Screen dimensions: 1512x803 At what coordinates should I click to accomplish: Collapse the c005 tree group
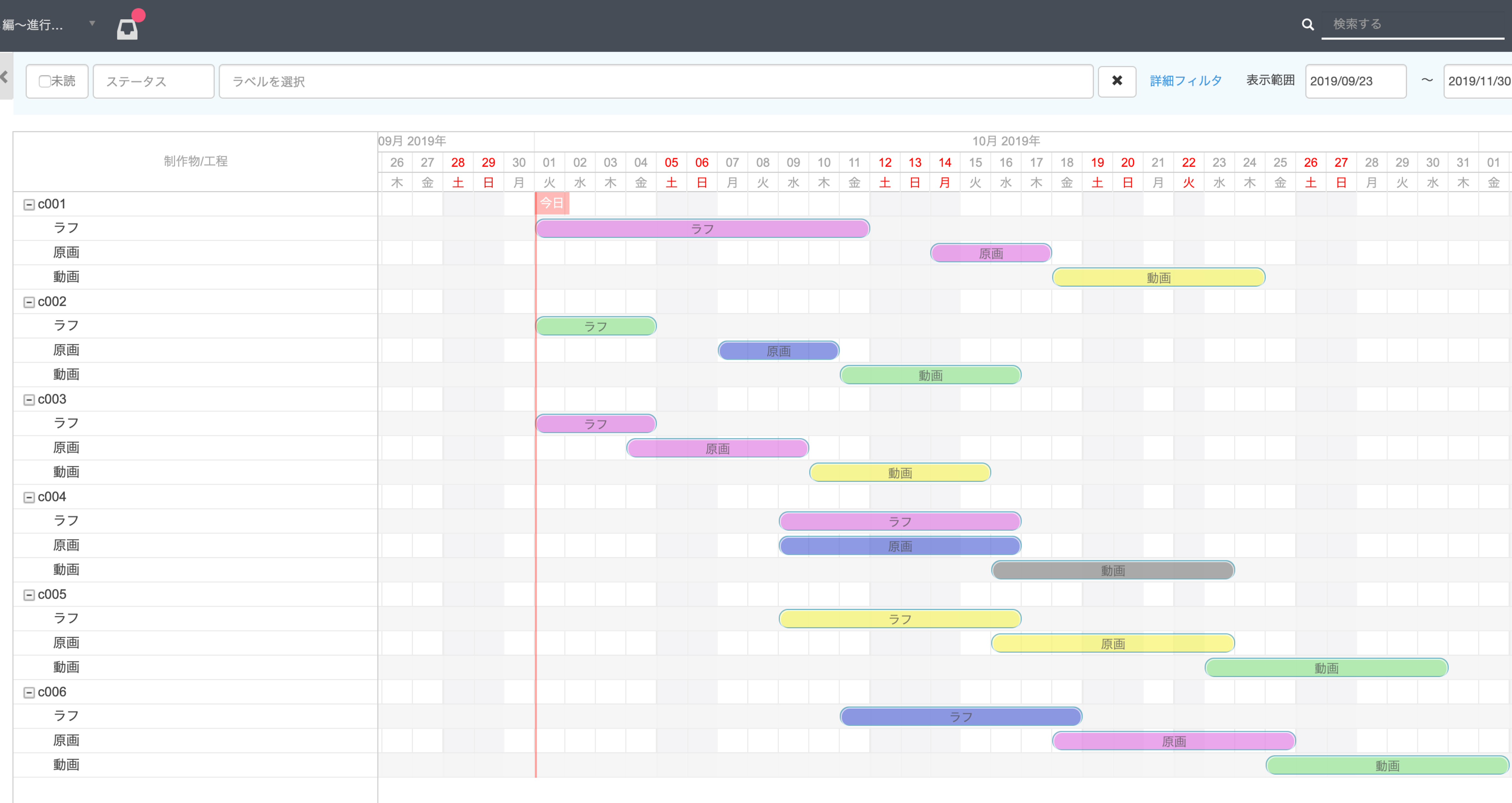click(x=29, y=595)
